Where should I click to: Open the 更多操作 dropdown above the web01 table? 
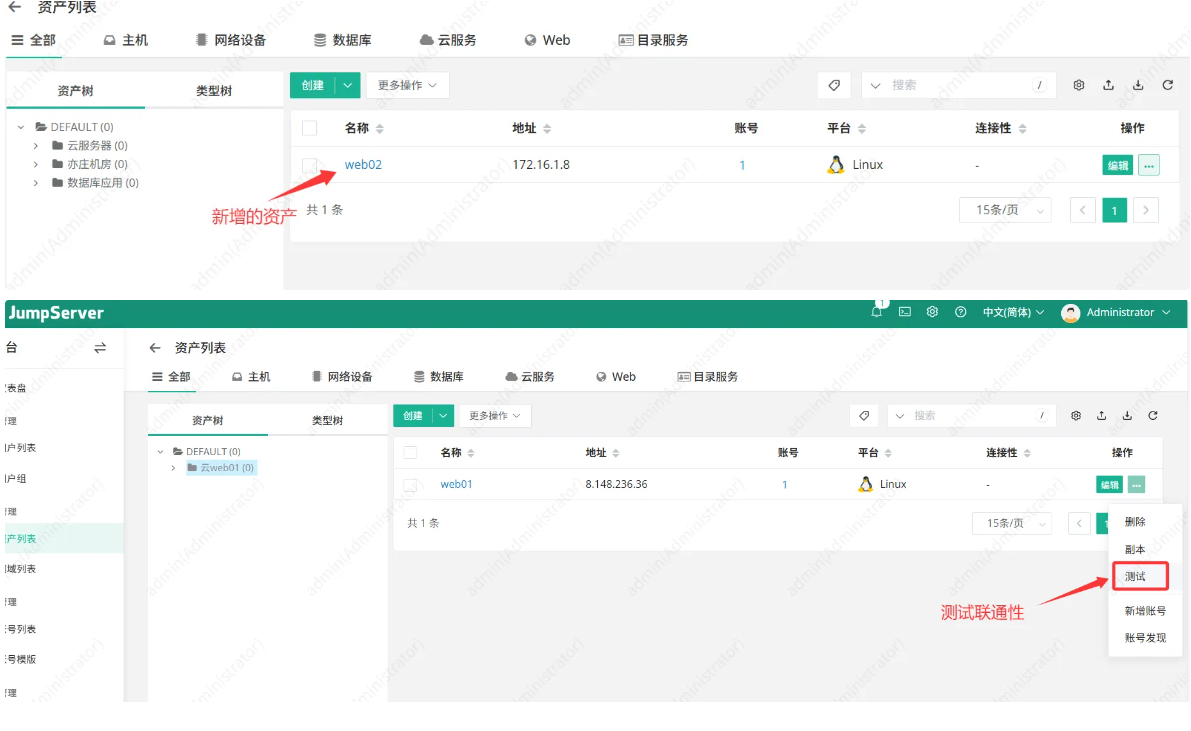(494, 416)
